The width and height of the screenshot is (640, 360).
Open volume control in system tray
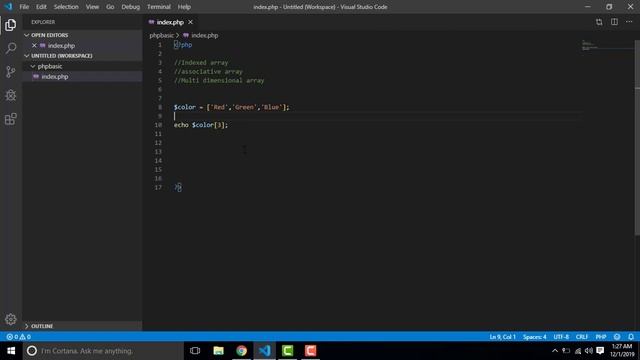click(589, 351)
